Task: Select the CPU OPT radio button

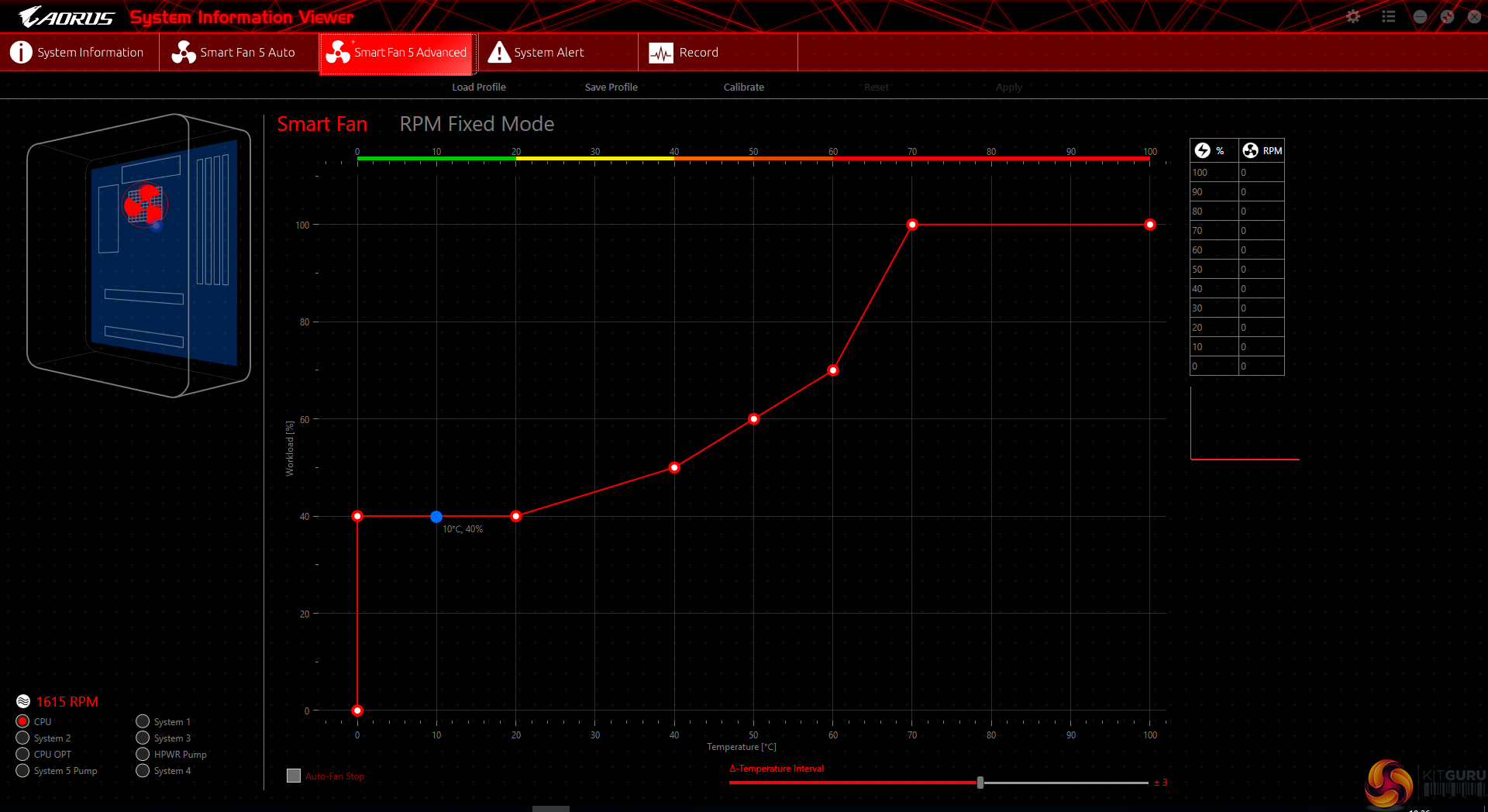Action: click(x=22, y=754)
